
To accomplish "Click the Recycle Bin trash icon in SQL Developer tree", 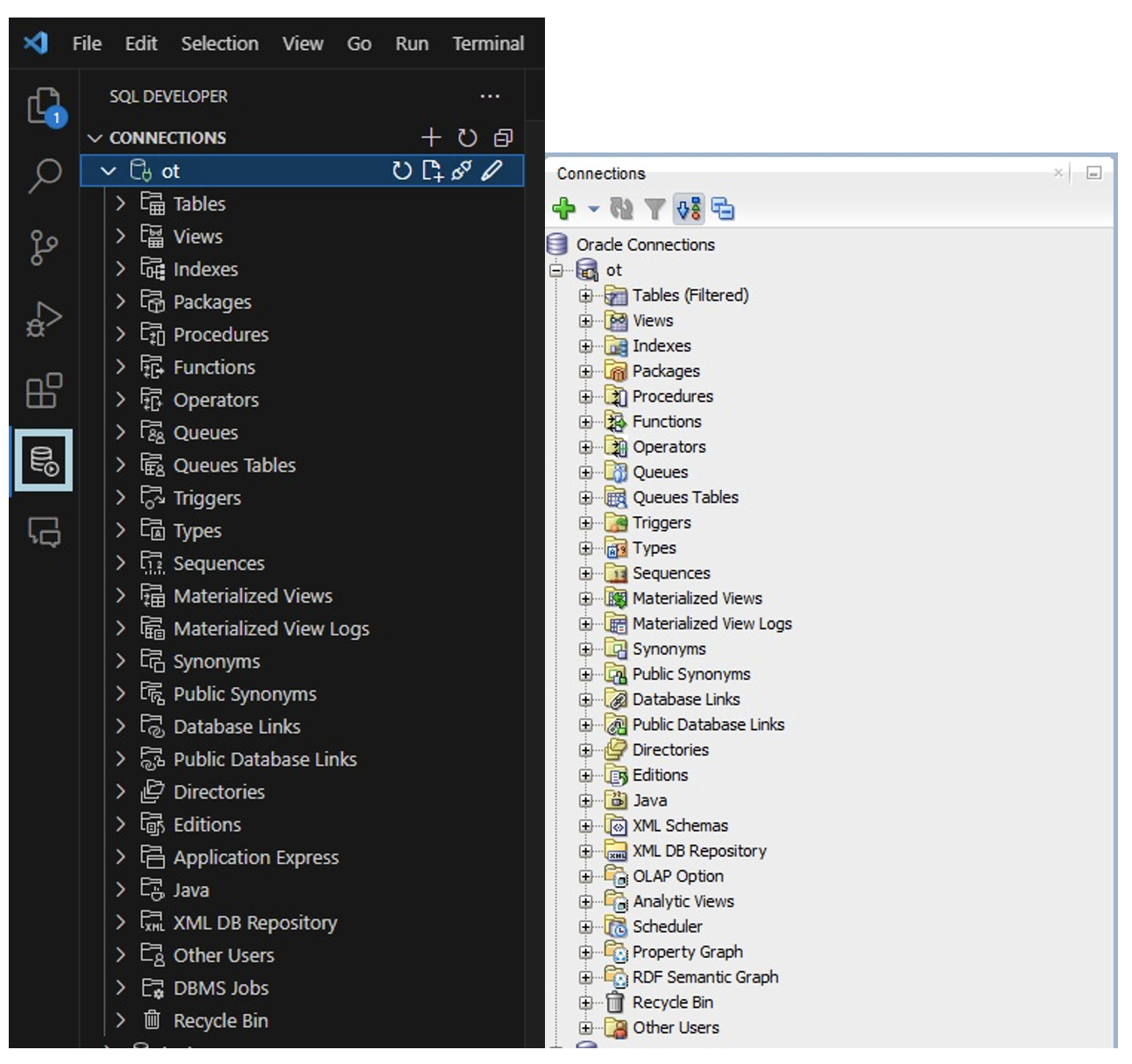I will pos(616,1002).
